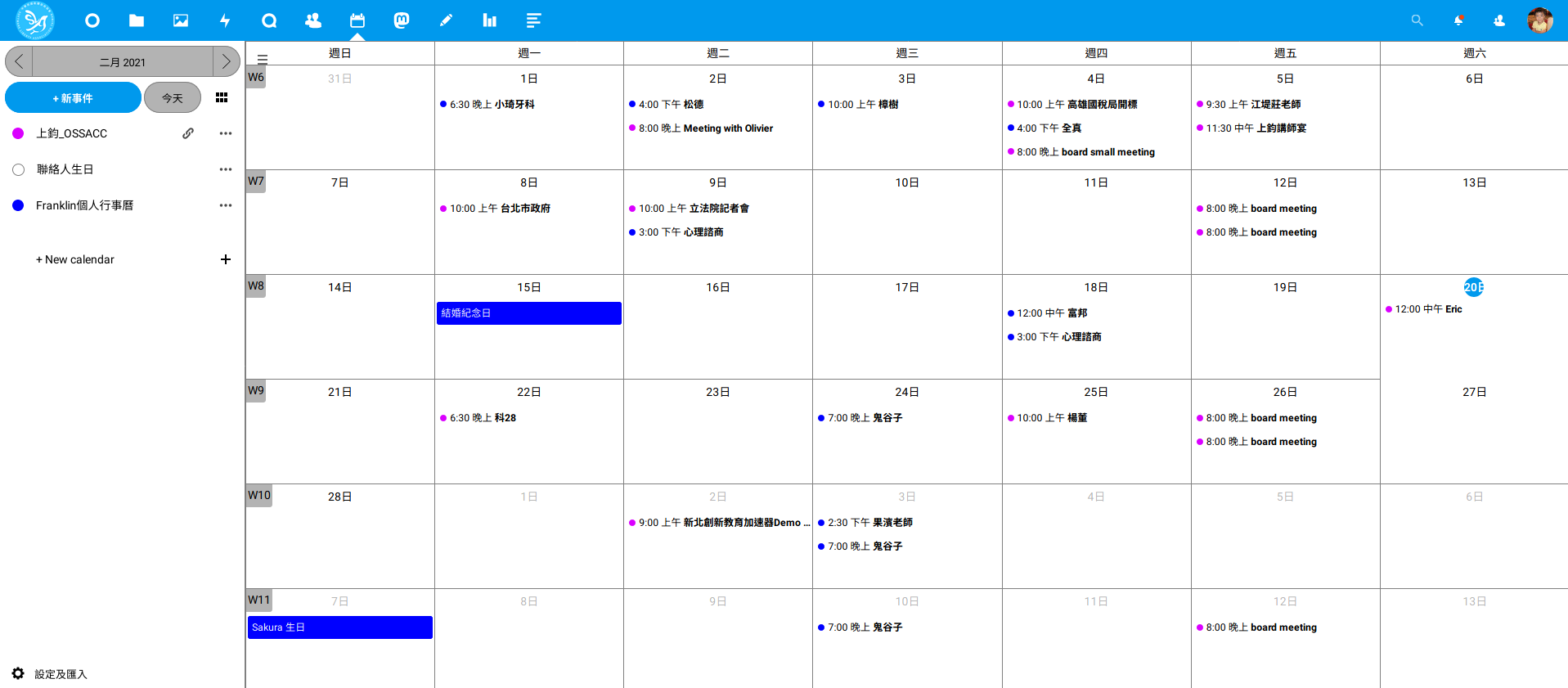Open the user avatar menu
Screen dimensions: 1568x688
(x=1540, y=20)
